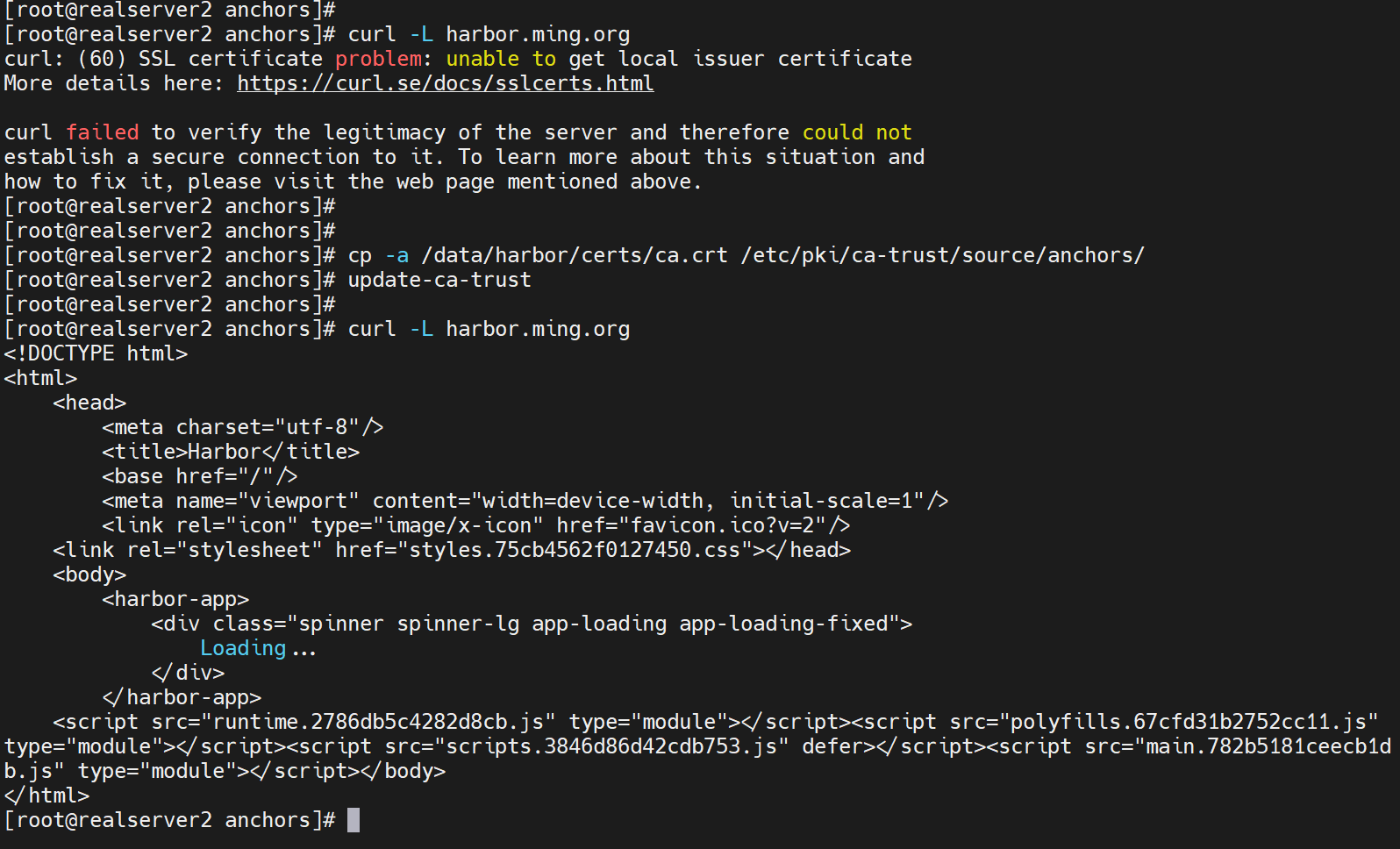
Task: Click the blinking cursor block at the last prompt
Action: [354, 820]
